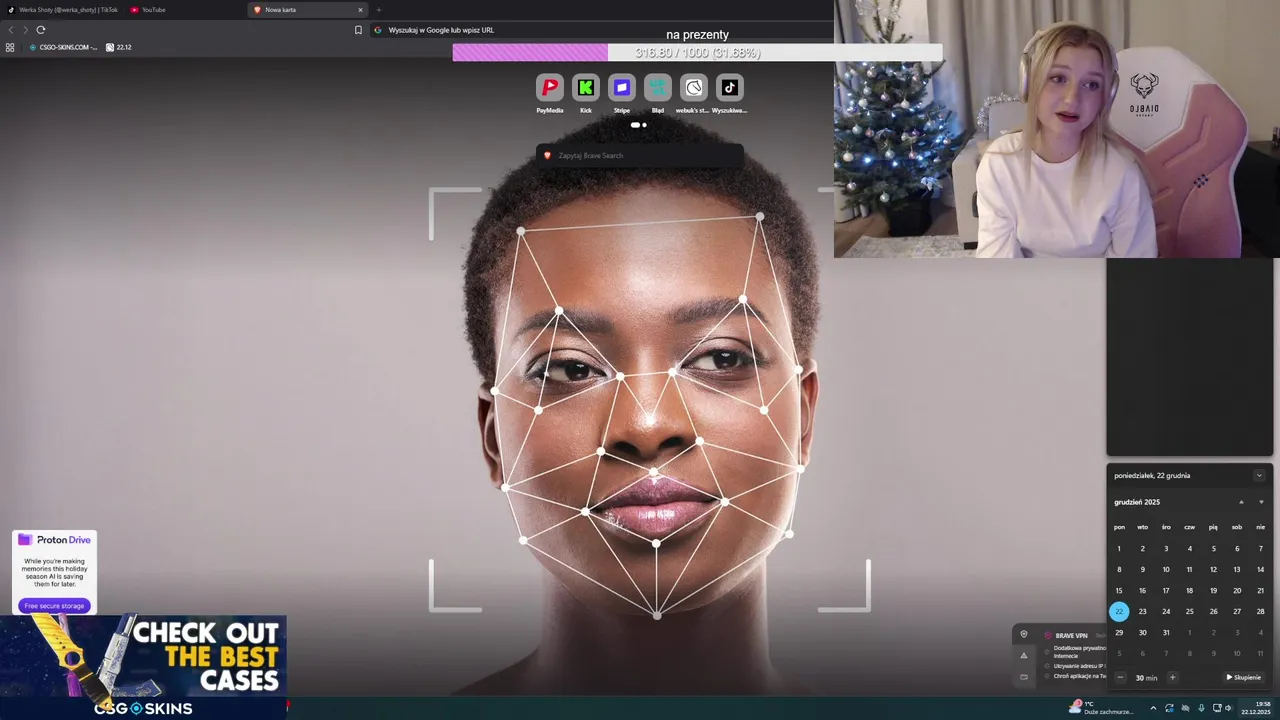This screenshot has height=720, width=1280.
Task: Click the shield icon in Brave side strip
Action: pos(1023,634)
